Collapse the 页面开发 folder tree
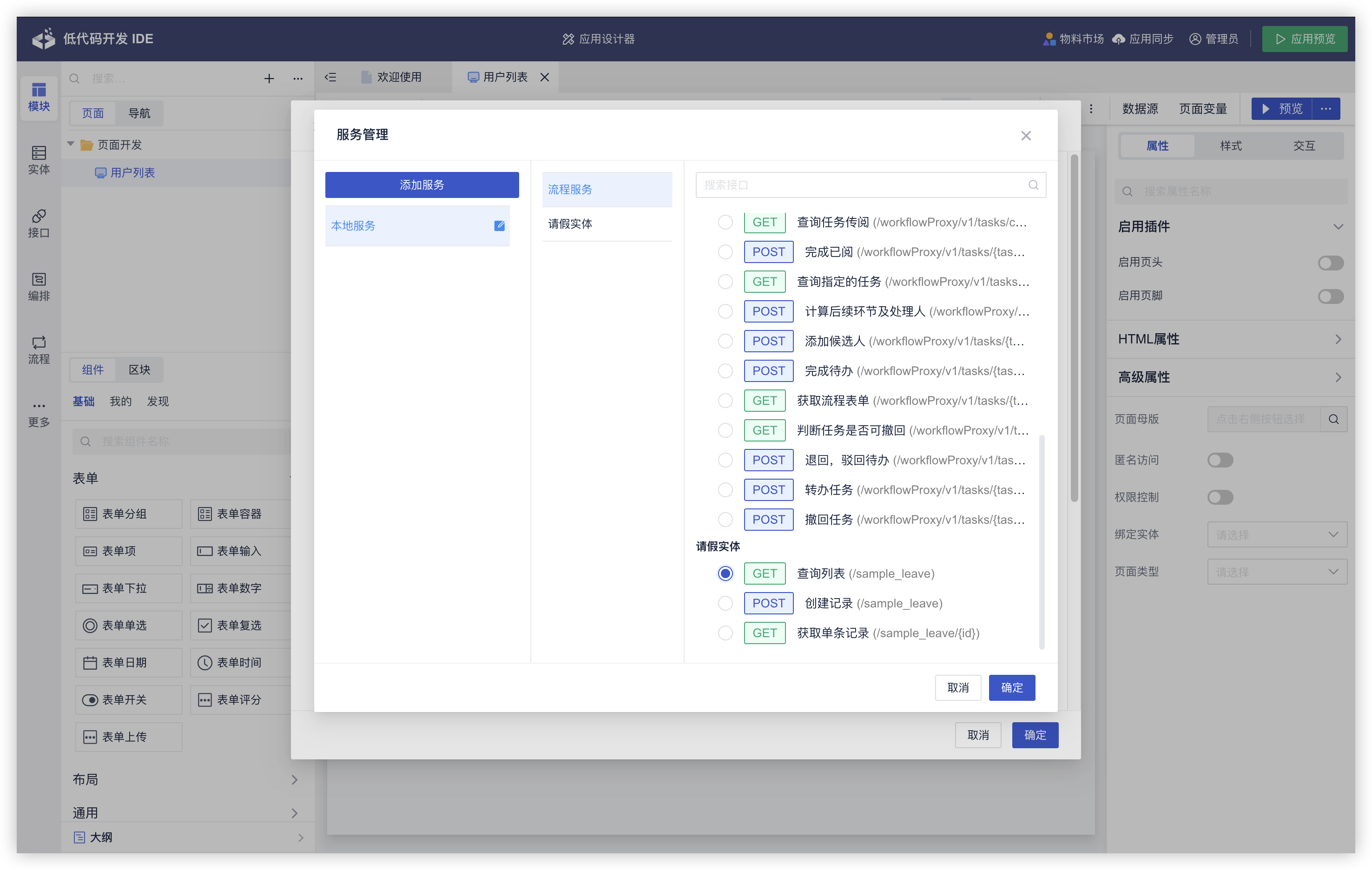The width and height of the screenshot is (1372, 870). coord(71,144)
